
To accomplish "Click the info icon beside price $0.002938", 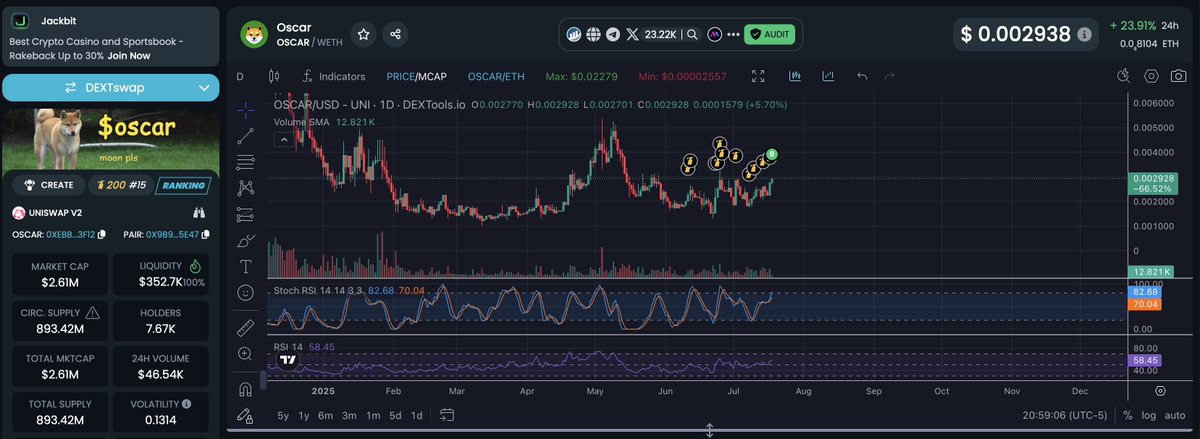I will (x=1084, y=34).
